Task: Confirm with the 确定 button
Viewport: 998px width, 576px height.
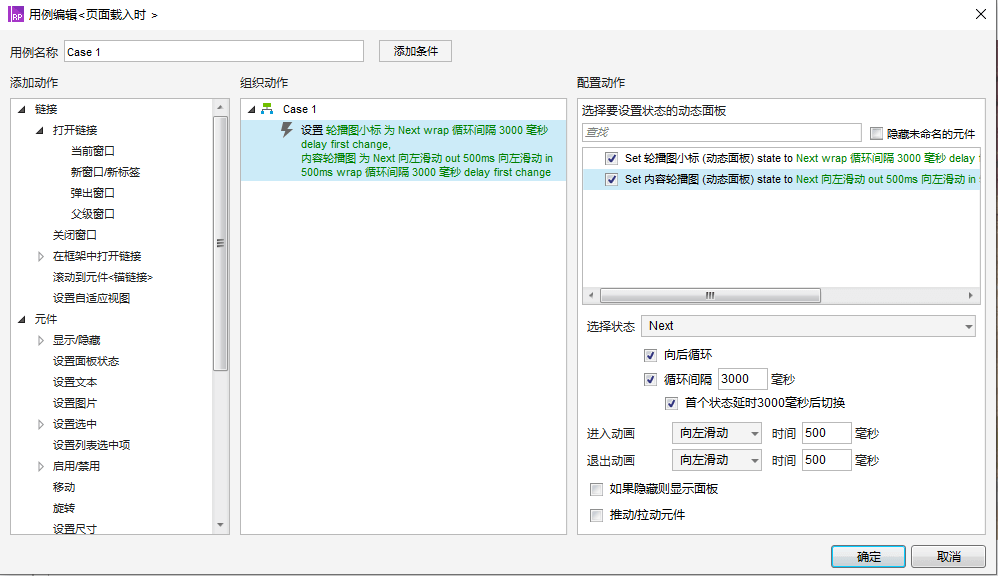Action: 868,556
